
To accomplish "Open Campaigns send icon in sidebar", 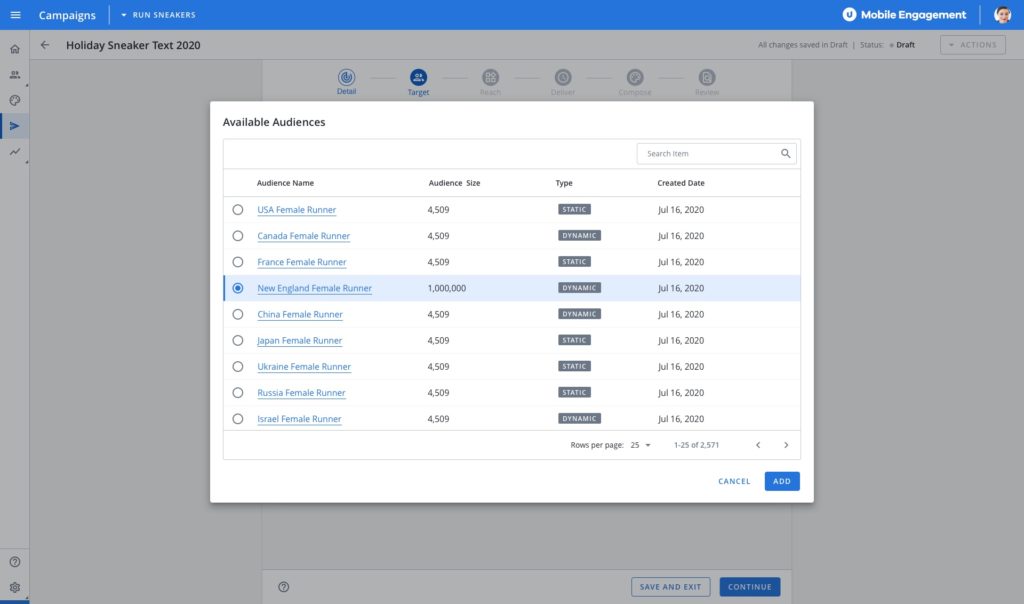I will tap(14, 126).
